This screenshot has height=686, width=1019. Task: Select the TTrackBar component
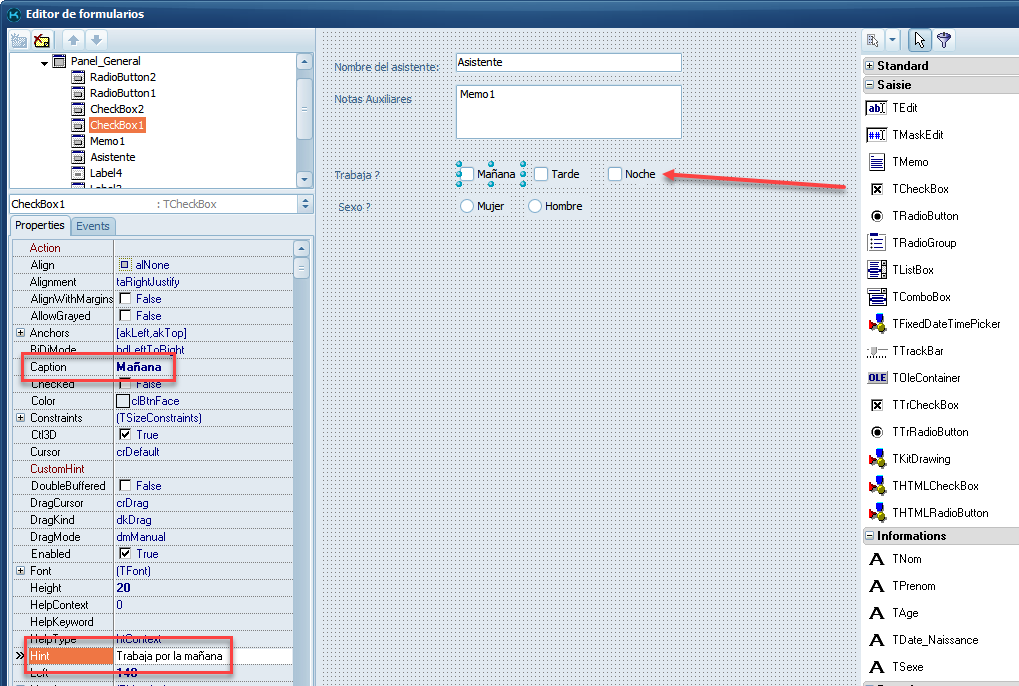(877, 351)
